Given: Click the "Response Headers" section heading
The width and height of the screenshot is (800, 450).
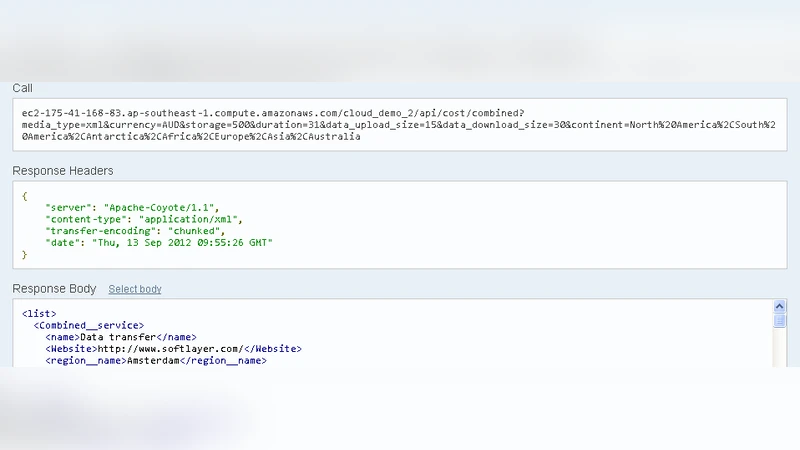Looking at the screenshot, I should (63, 171).
